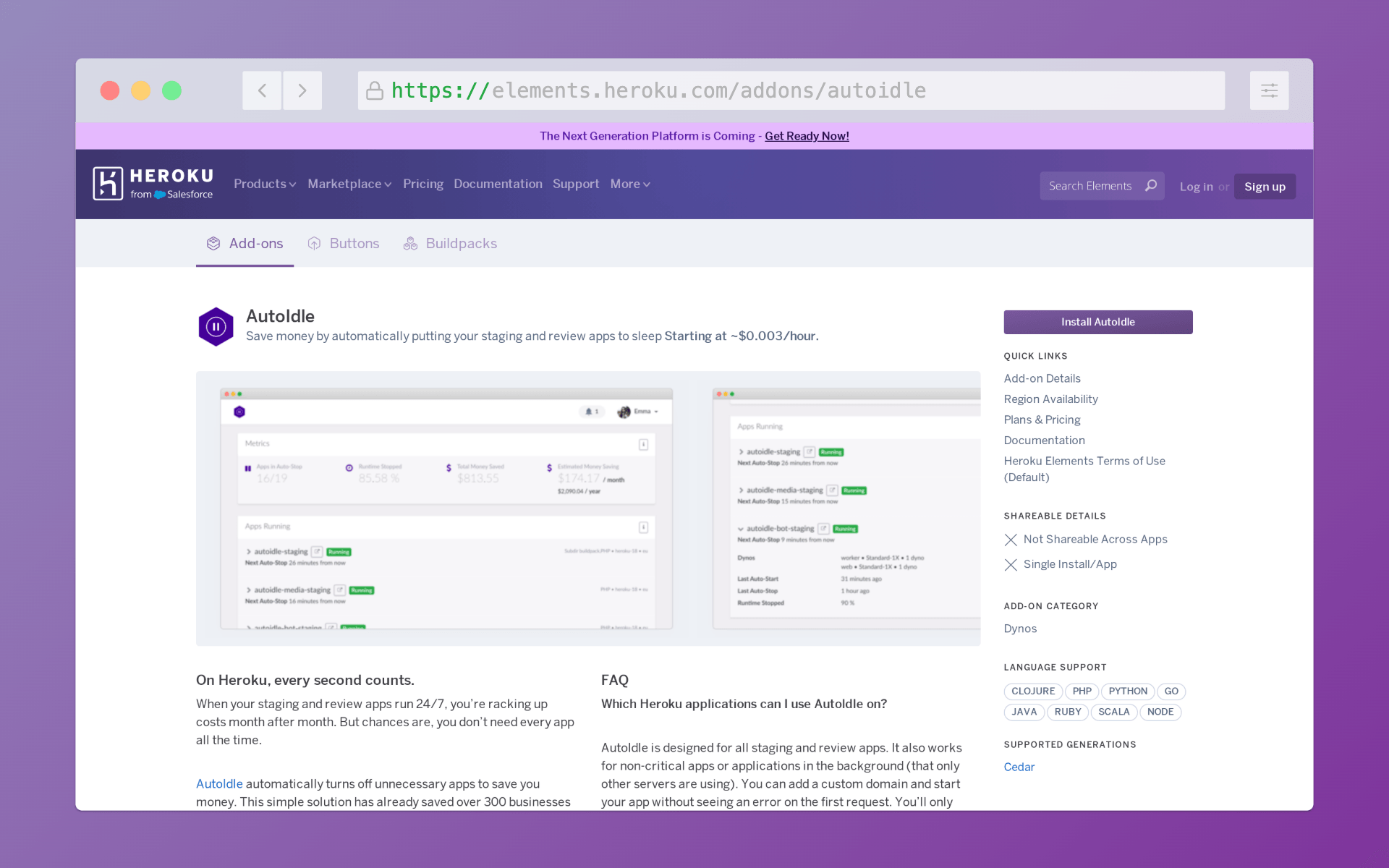
Task: Select the PYTHON language tag
Action: [1127, 692]
